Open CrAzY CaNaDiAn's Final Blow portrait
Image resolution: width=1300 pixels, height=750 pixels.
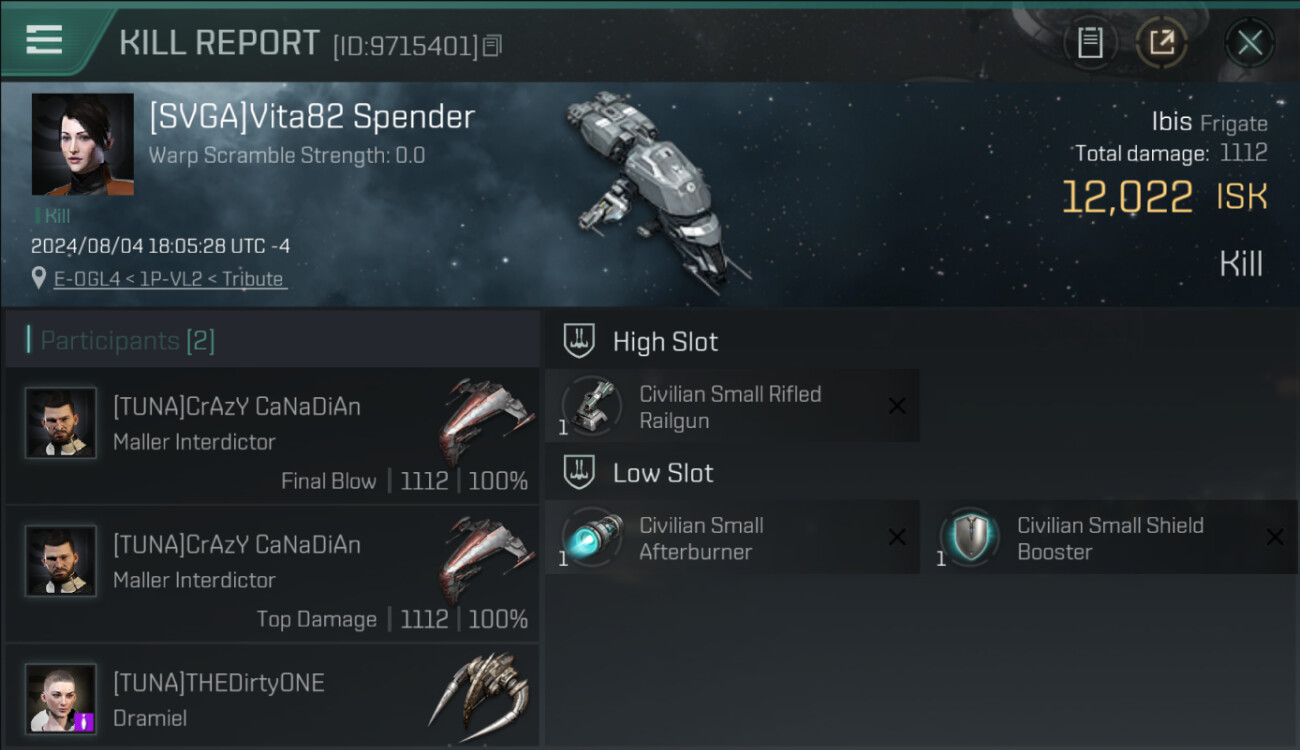(x=61, y=423)
